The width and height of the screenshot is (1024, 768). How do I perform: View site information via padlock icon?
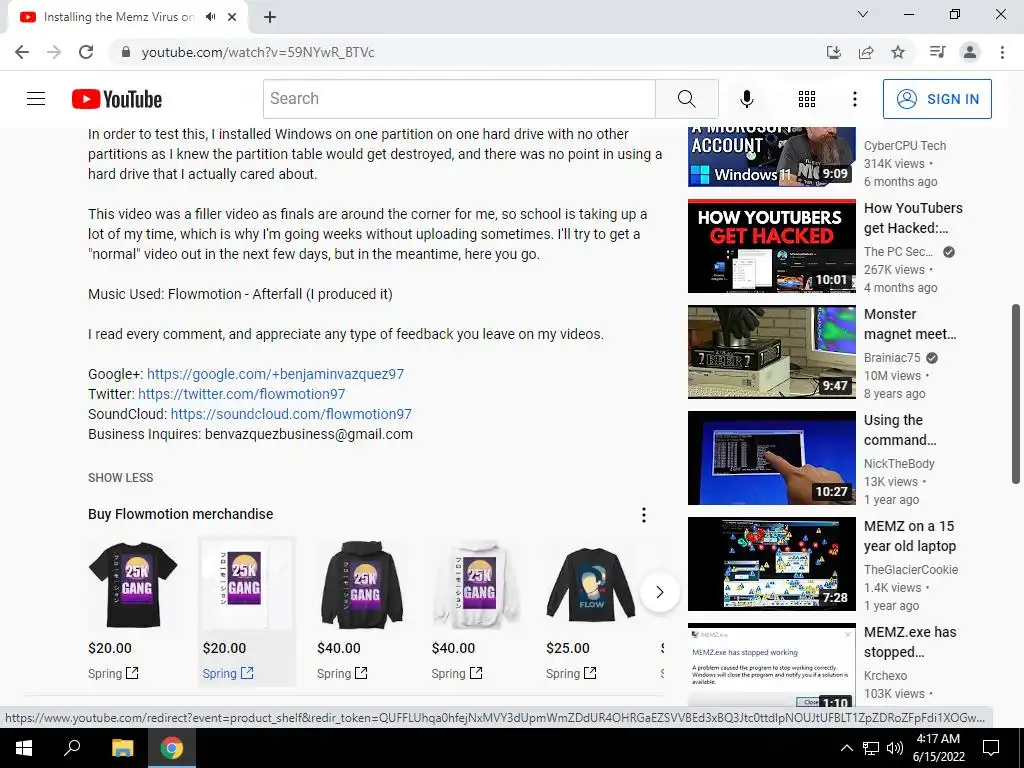coord(127,52)
